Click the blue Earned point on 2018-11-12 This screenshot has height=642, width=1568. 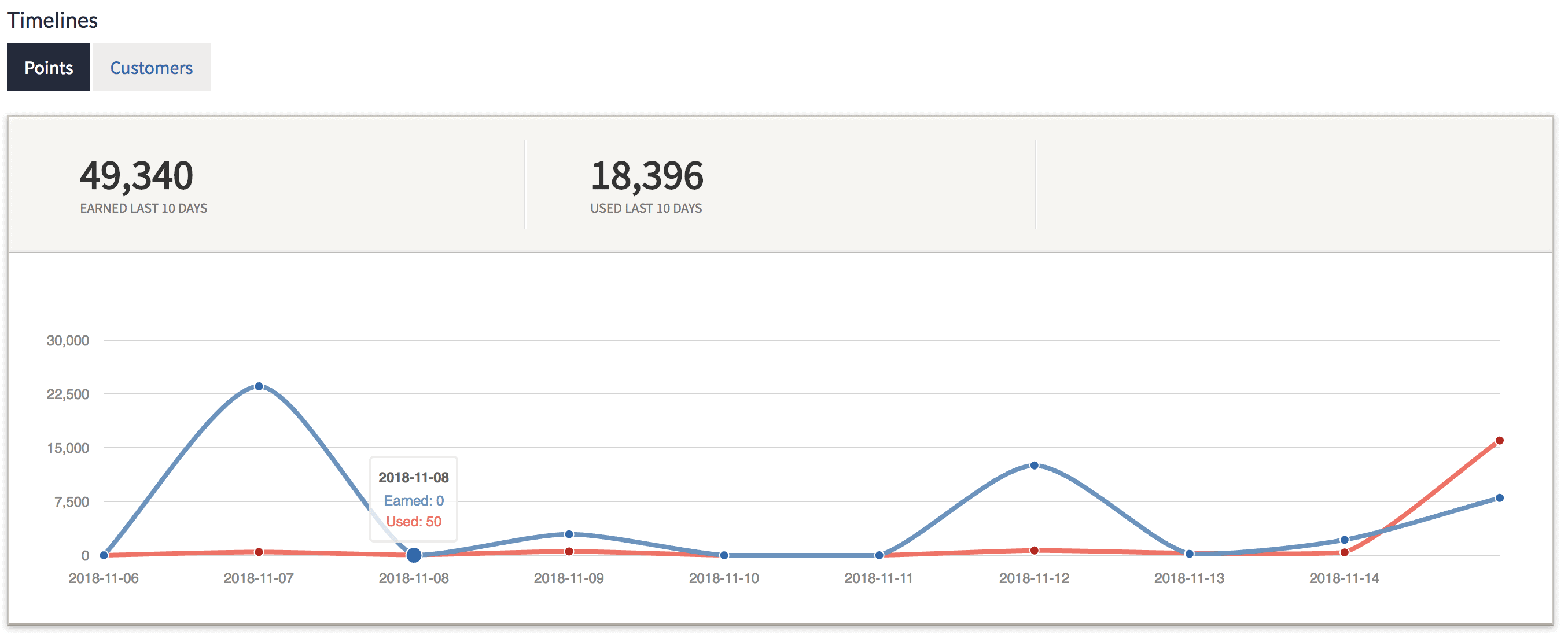point(1034,466)
